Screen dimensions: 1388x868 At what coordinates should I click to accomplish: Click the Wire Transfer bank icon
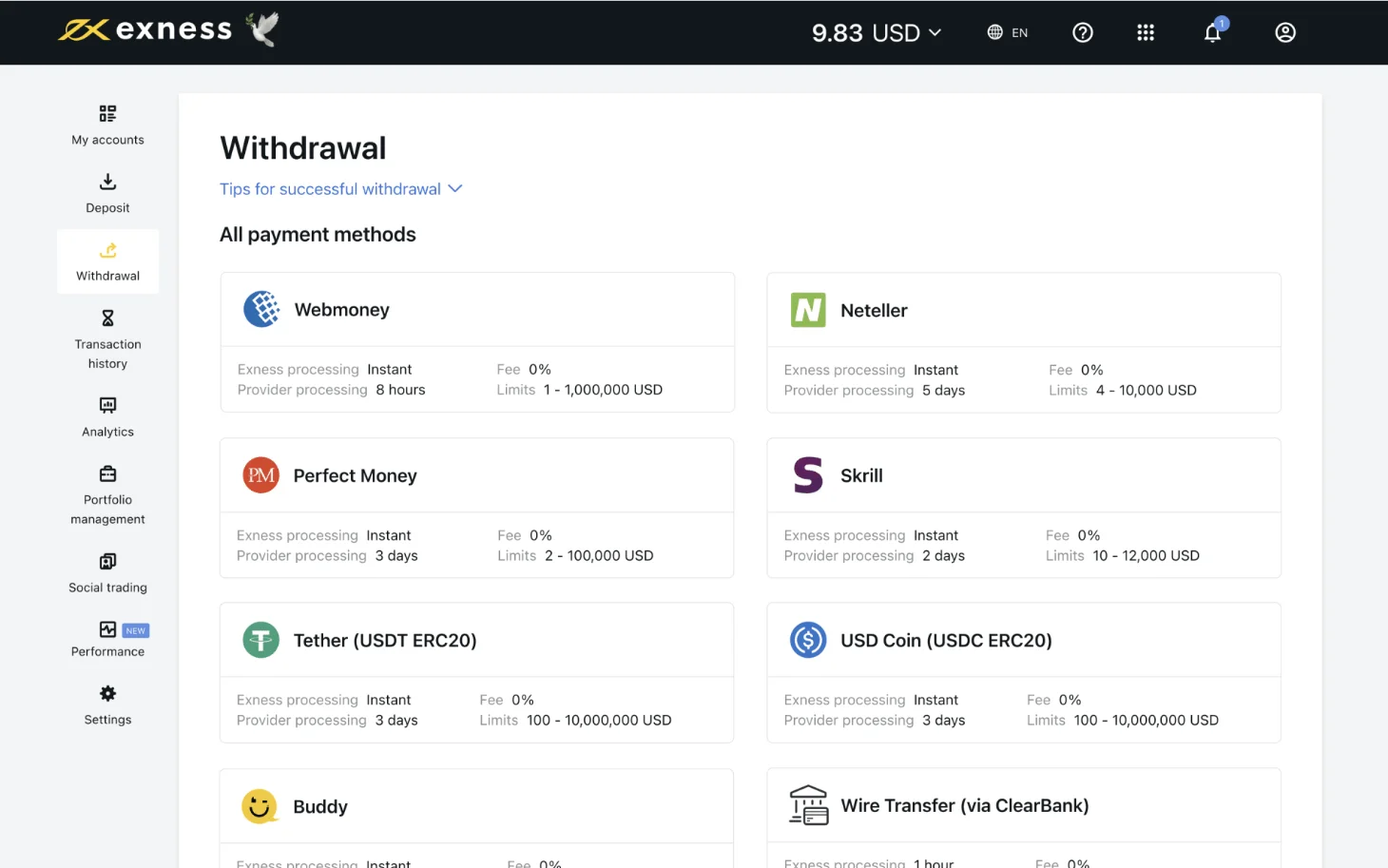tap(808, 805)
